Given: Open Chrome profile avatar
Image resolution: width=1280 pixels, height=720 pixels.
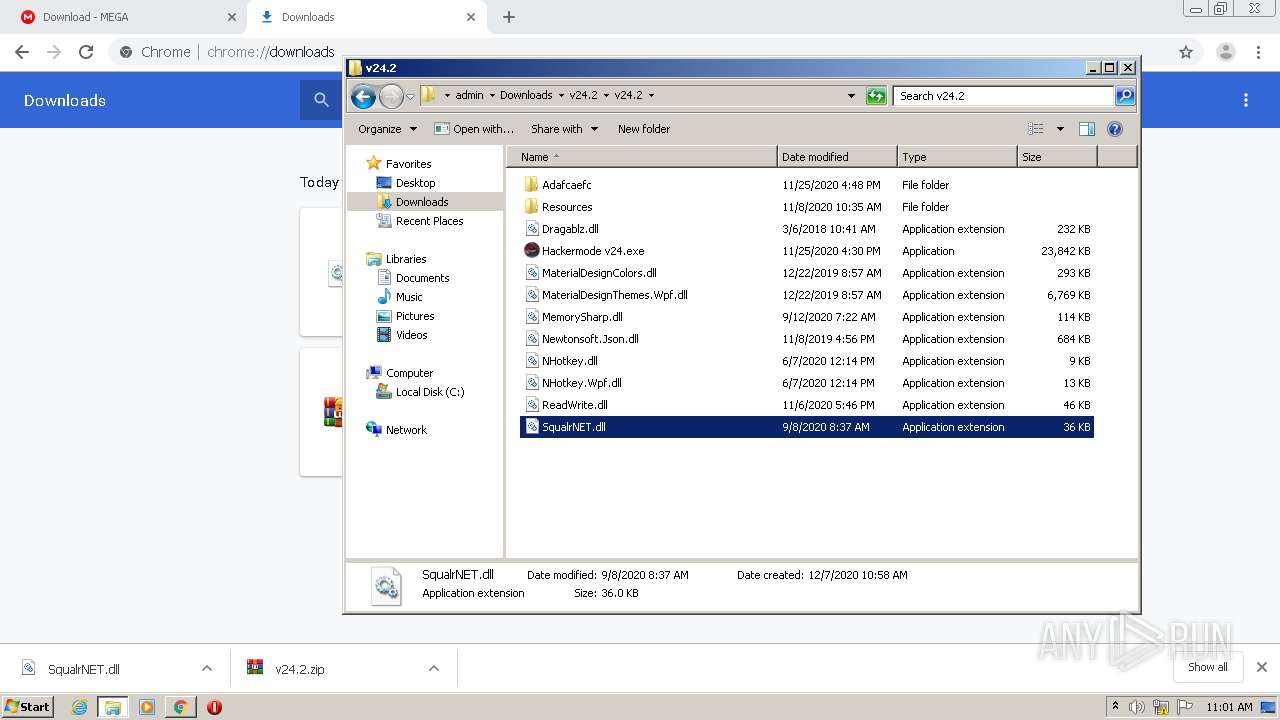Looking at the screenshot, I should (1225, 52).
